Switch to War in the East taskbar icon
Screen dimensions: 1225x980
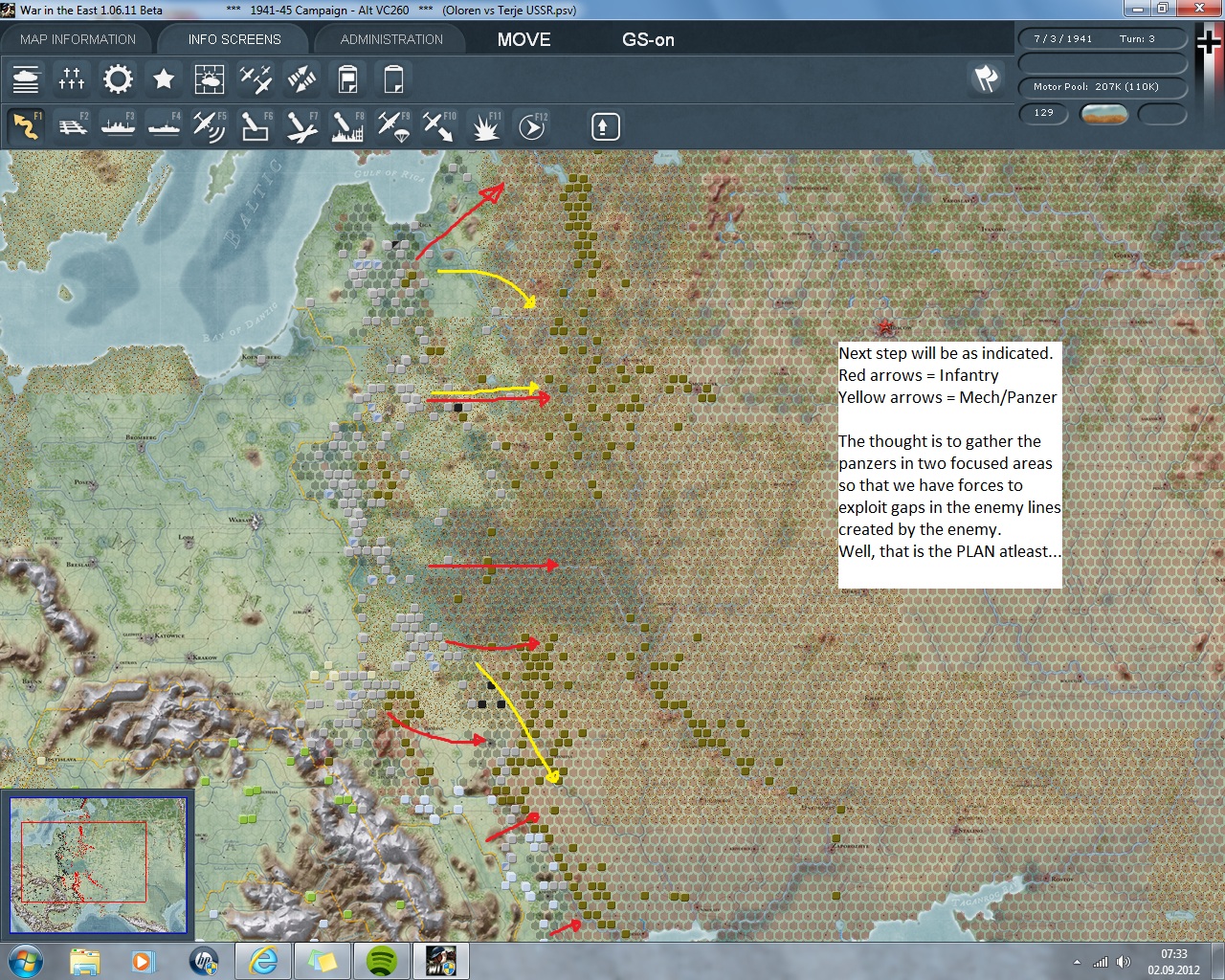coord(441,961)
